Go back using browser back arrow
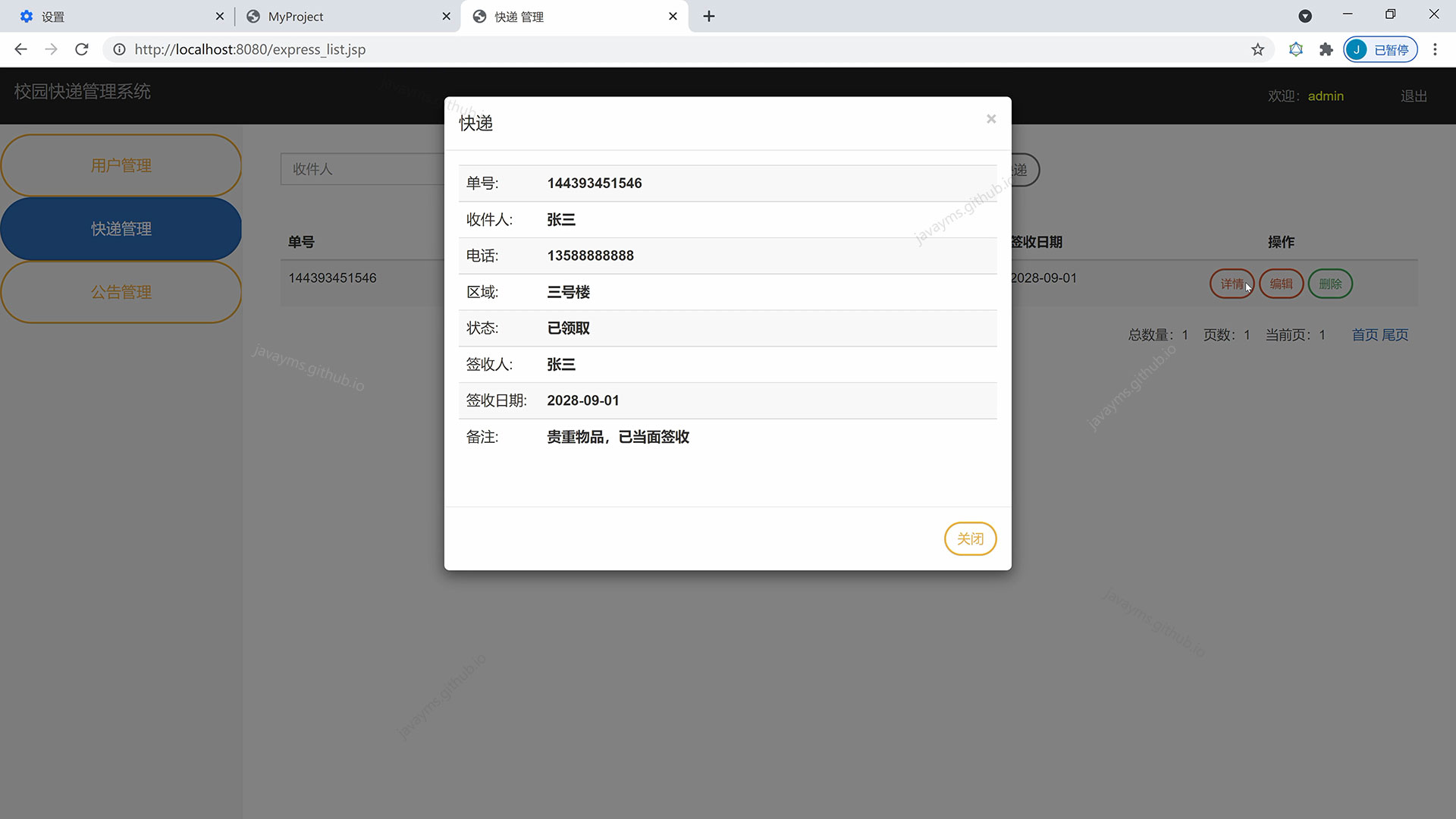The image size is (1456, 819). pos(20,49)
